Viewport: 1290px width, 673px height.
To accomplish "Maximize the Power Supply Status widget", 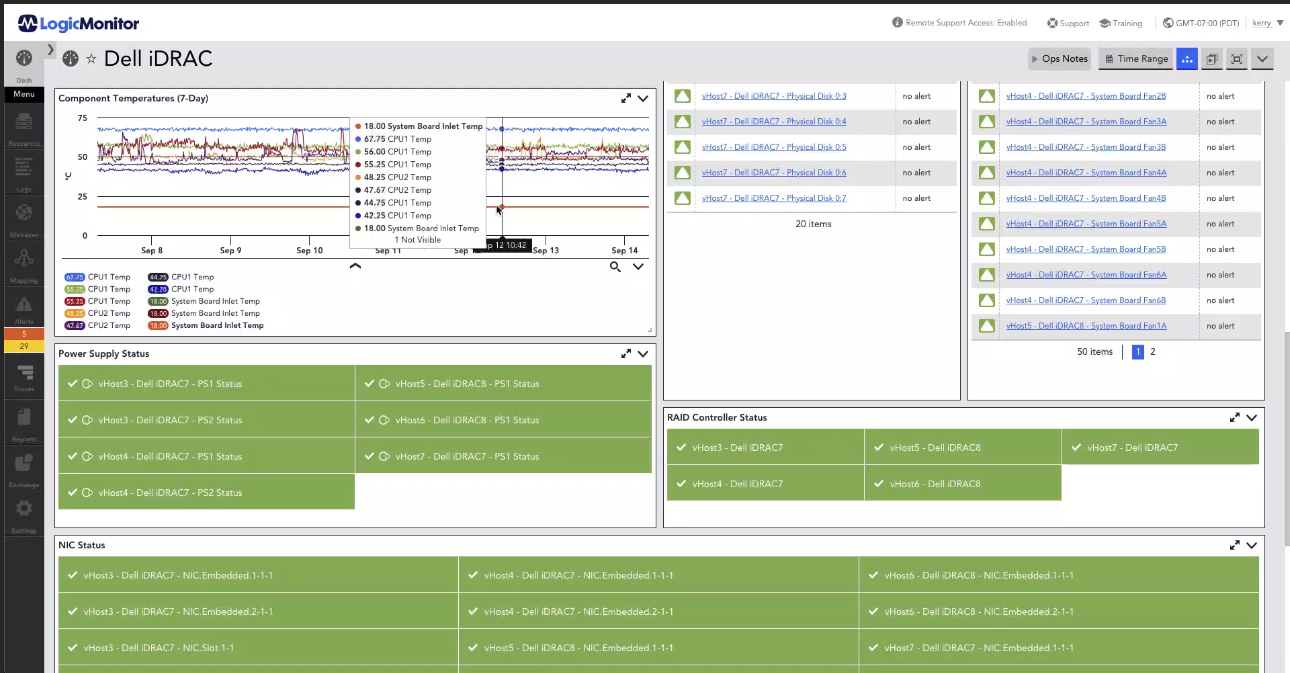I will (626, 353).
